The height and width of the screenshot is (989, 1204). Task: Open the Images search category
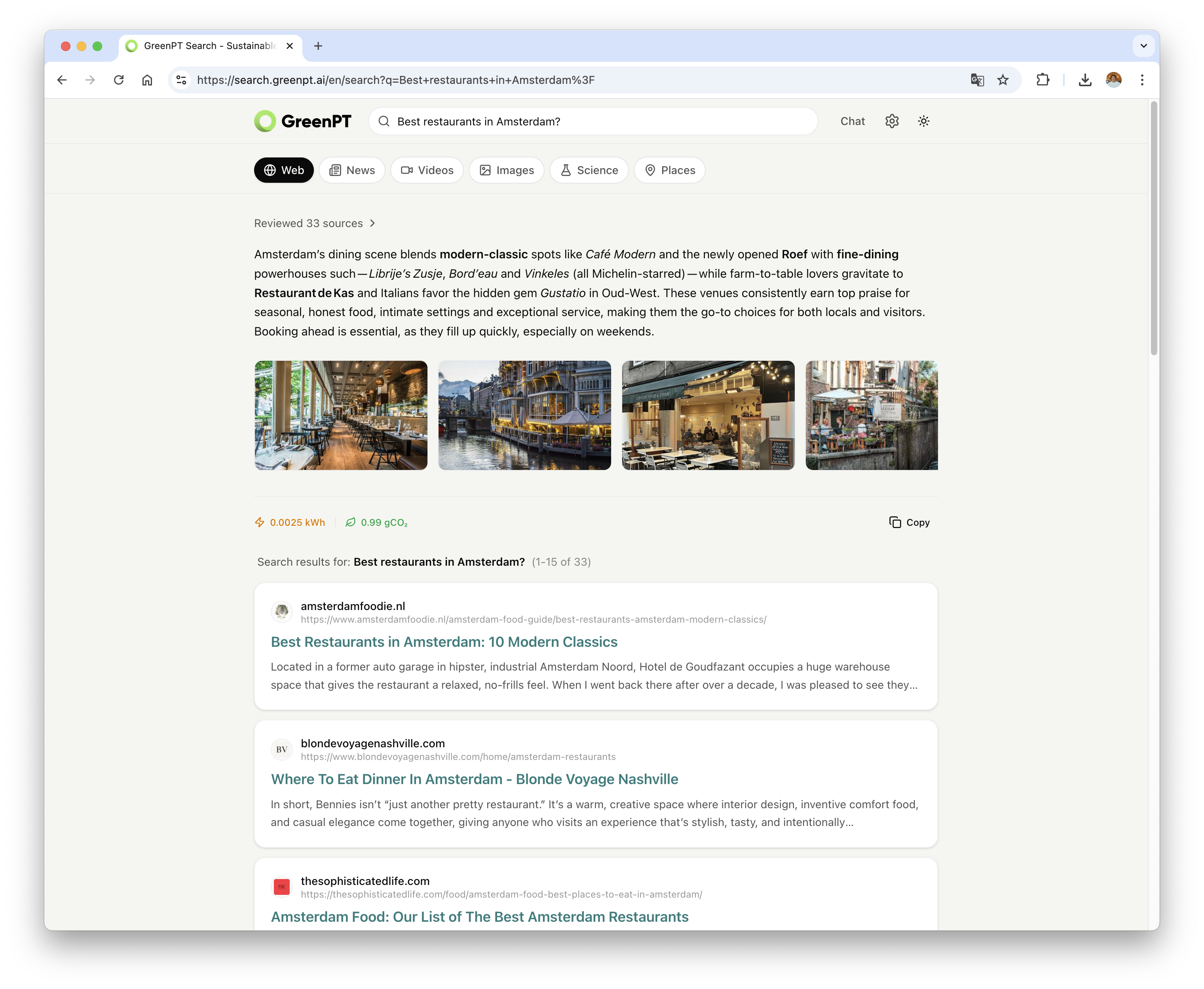506,170
